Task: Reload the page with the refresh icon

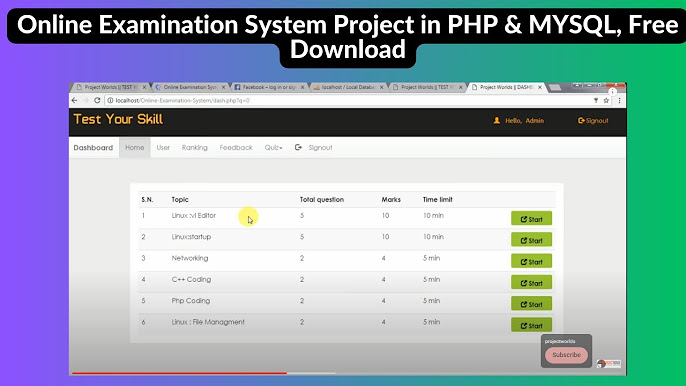Action: point(97,100)
